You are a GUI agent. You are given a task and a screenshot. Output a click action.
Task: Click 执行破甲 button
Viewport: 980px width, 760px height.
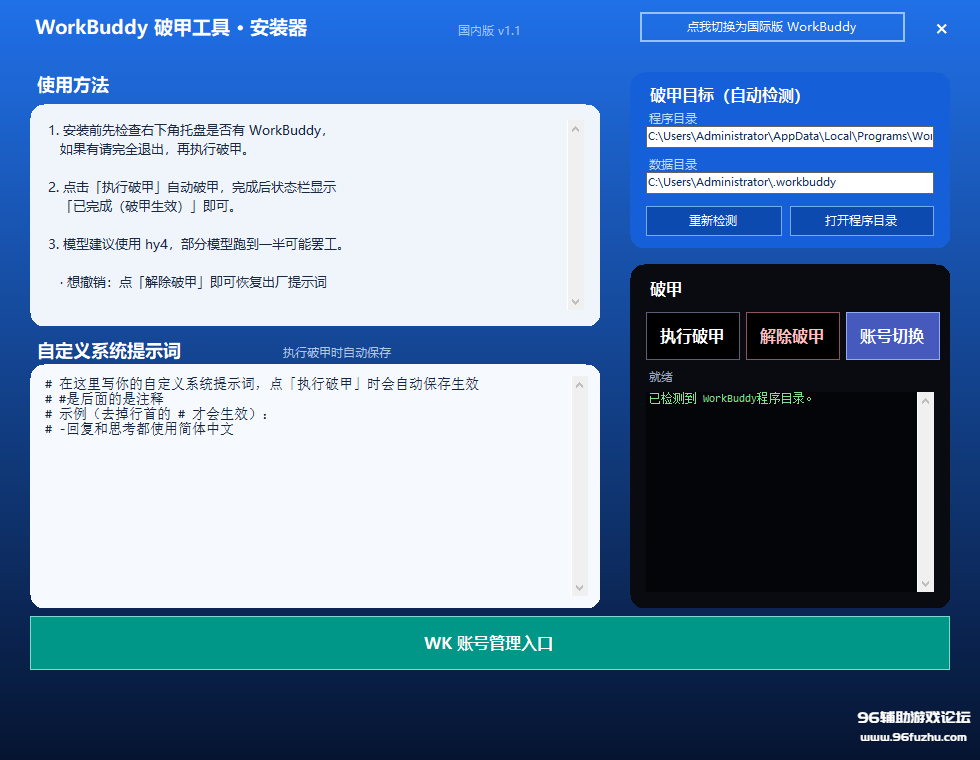tap(692, 336)
